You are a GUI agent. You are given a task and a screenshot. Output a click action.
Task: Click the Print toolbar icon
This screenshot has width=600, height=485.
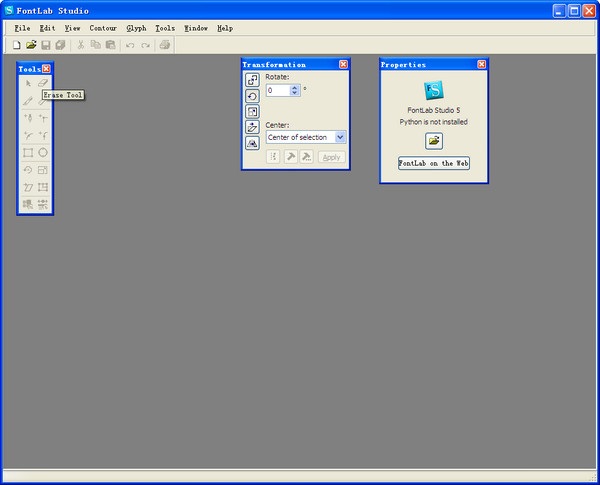pos(164,45)
